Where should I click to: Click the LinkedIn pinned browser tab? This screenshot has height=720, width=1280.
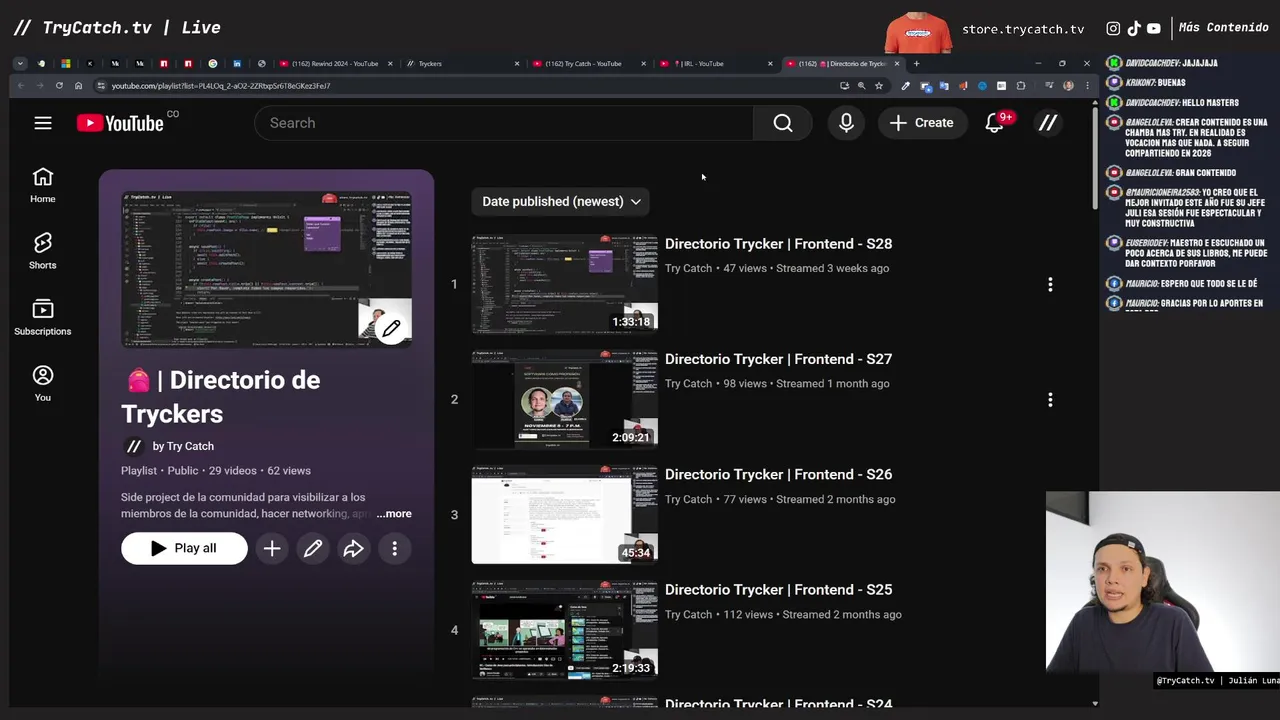(x=236, y=64)
